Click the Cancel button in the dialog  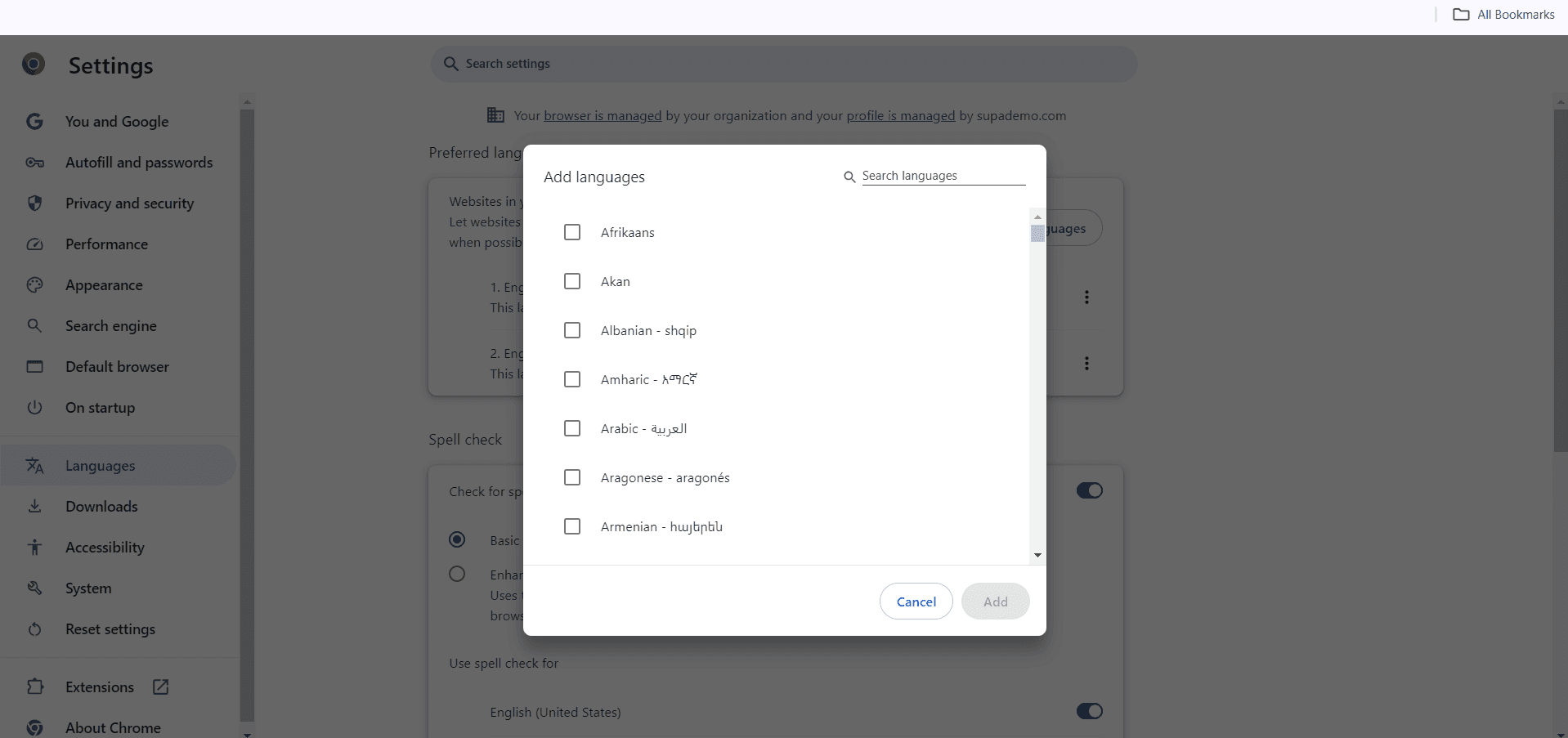tap(915, 602)
